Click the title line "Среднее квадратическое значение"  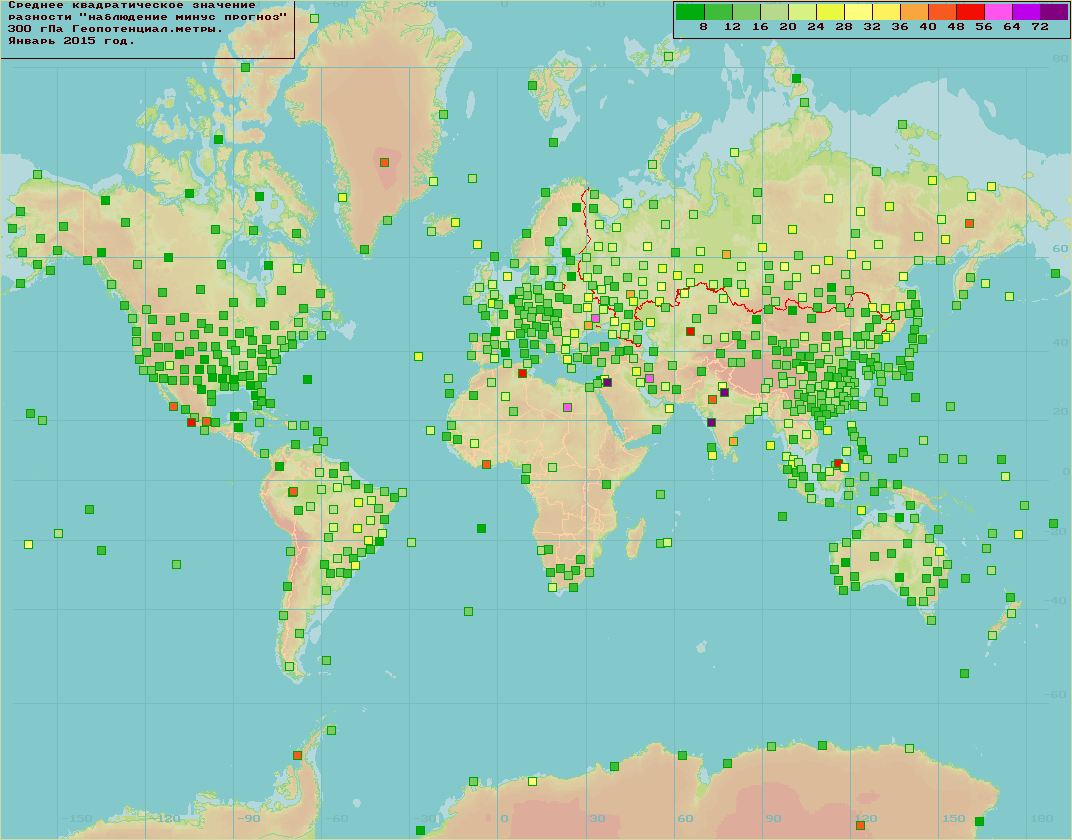132,5
